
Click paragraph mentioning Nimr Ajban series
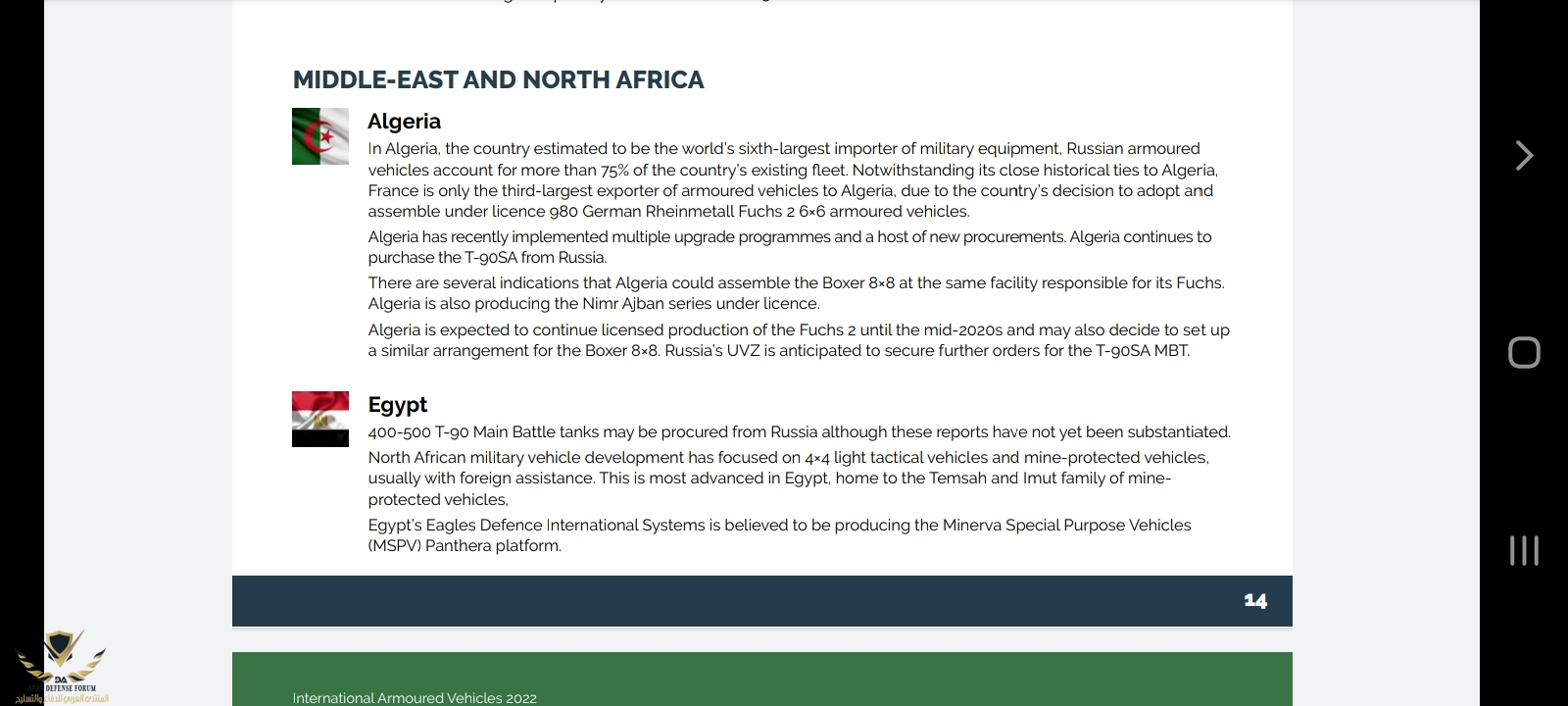pyautogui.click(x=796, y=293)
